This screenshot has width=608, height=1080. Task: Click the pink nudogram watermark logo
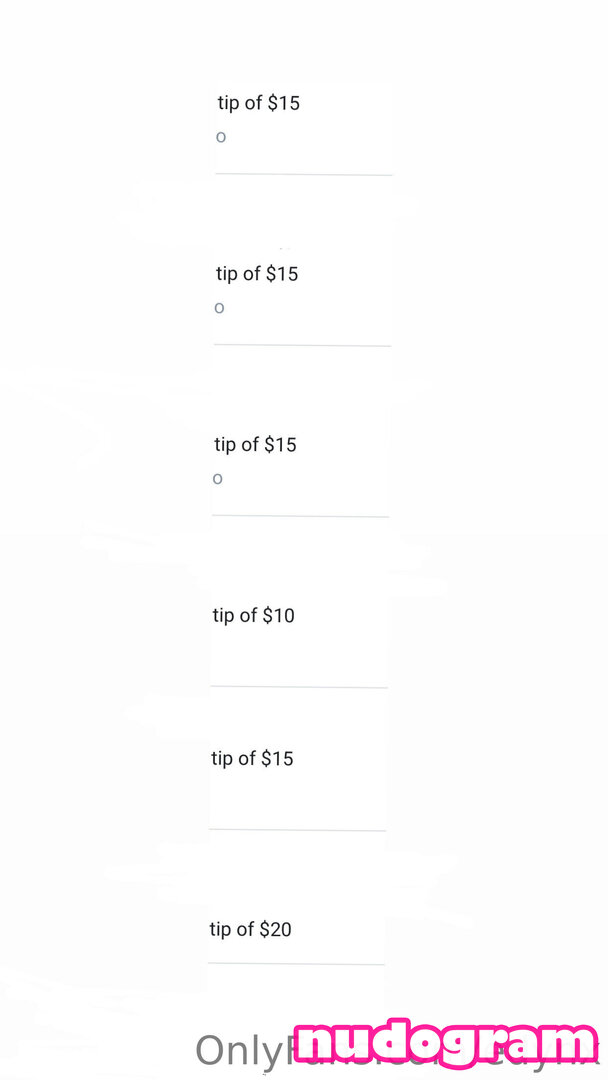(447, 1045)
